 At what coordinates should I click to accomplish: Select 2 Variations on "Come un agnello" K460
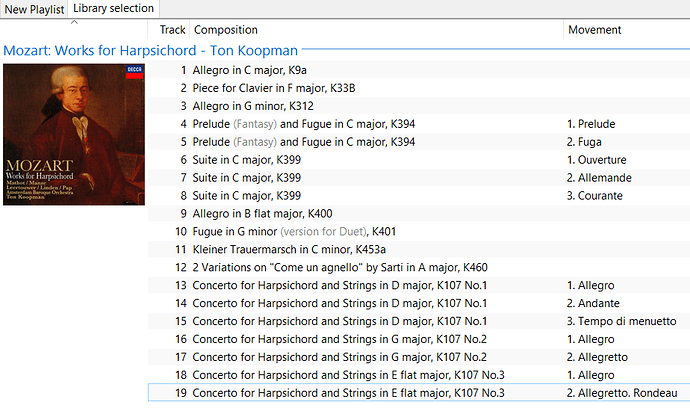point(419,267)
